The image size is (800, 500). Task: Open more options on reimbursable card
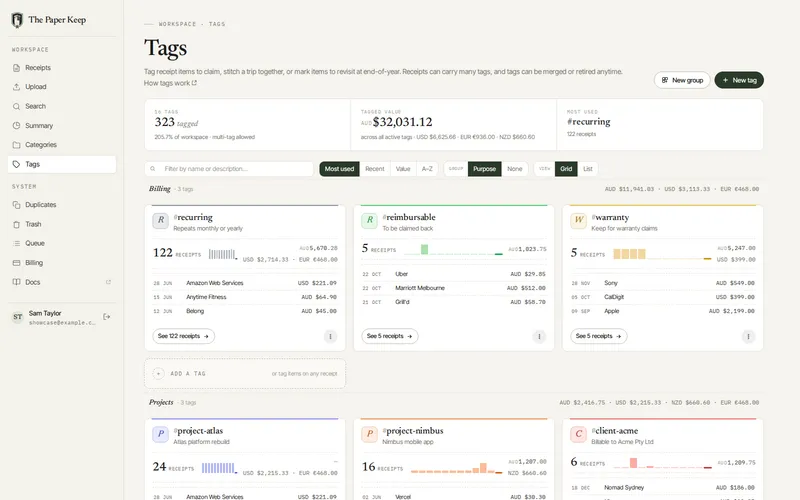point(539,337)
